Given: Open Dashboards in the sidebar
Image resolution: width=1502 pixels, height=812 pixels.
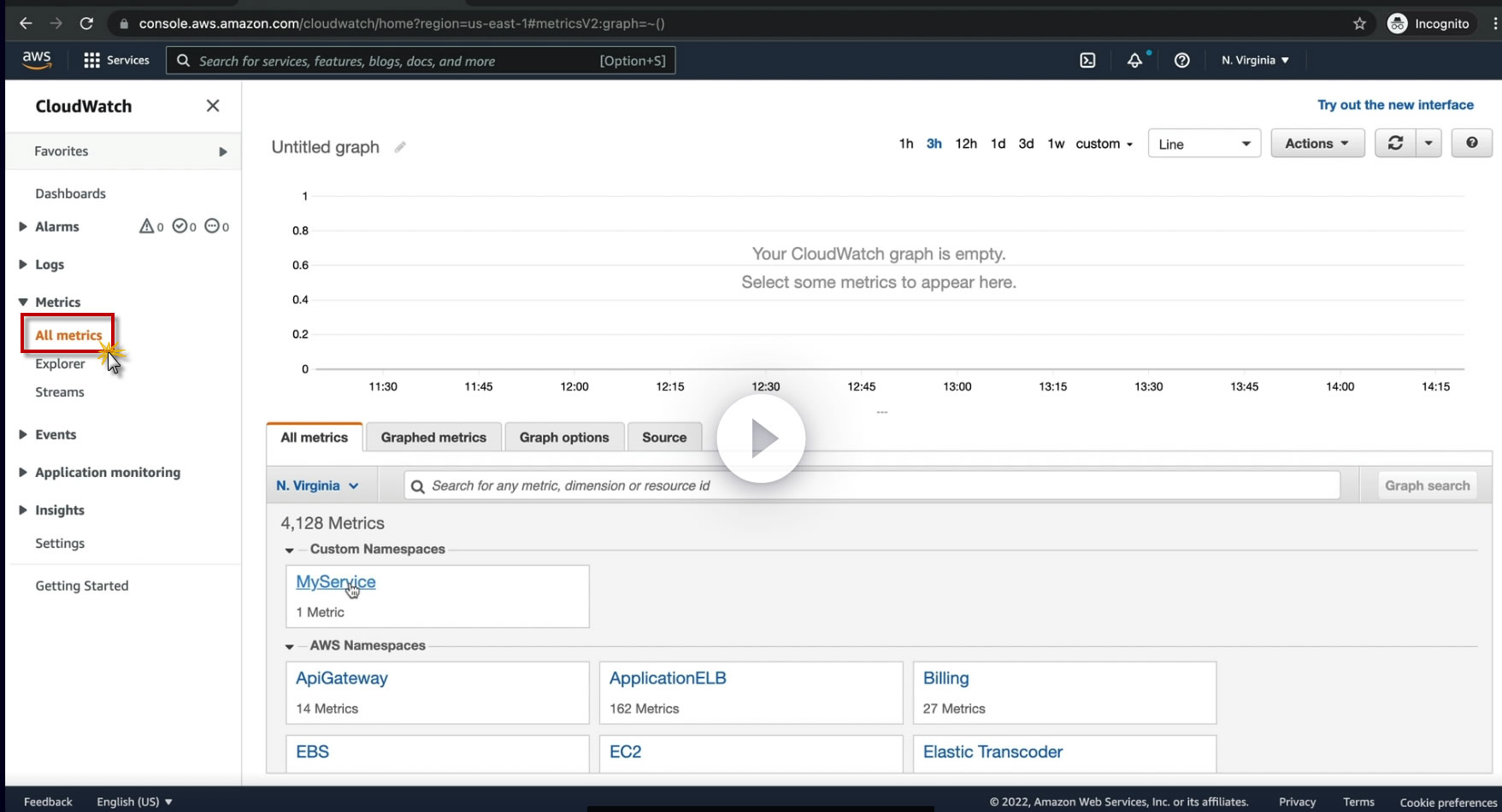Looking at the screenshot, I should click(70, 193).
